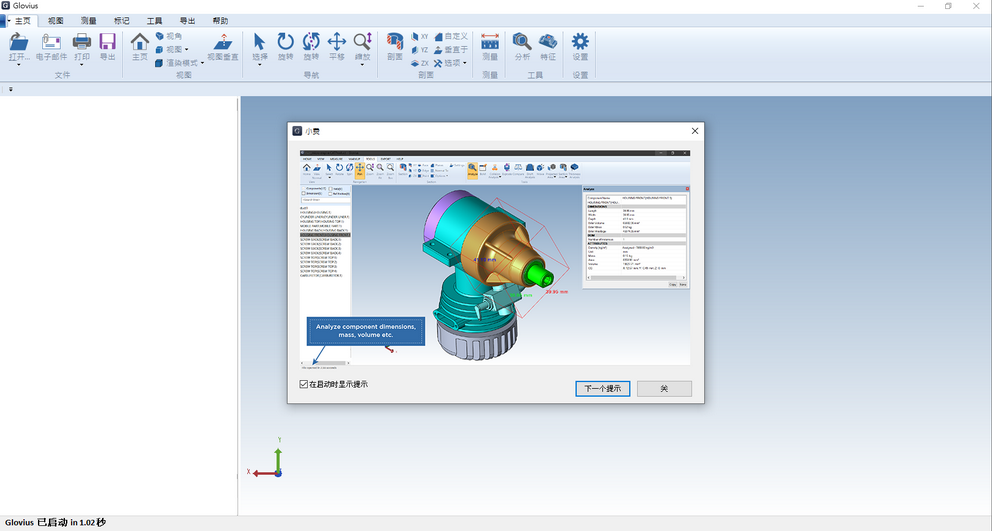This screenshot has width=992, height=531.
Task: Switch to the 帮助 ribbon tab
Action: 220,21
